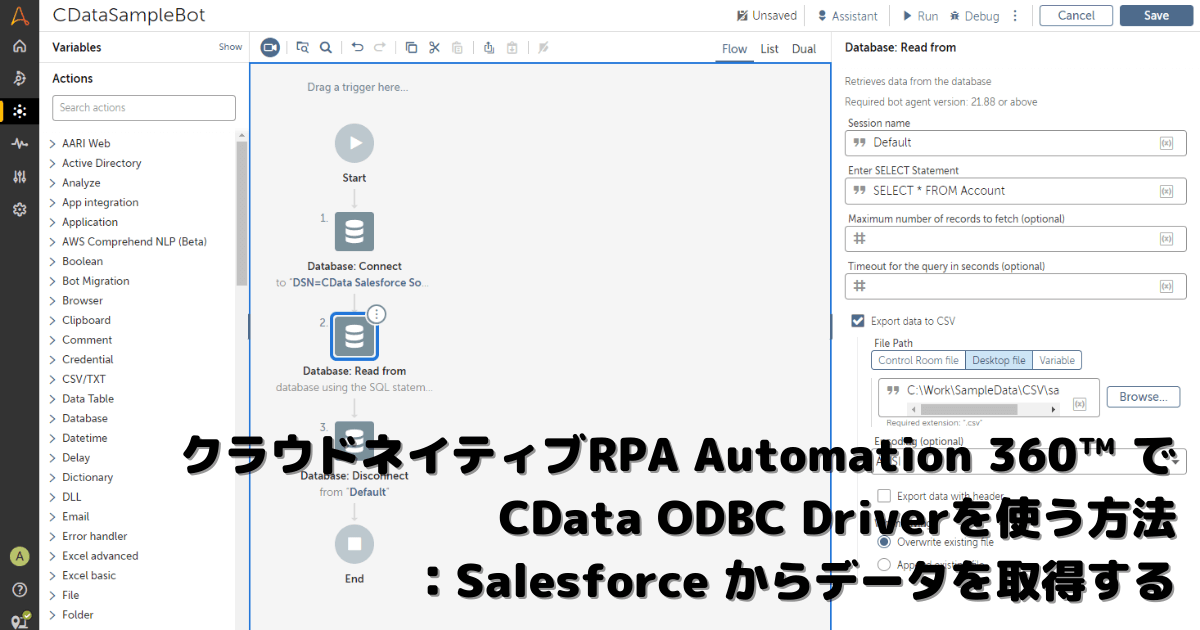Select Overwrite existing file radio option
The height and width of the screenshot is (630, 1200).
pyautogui.click(x=884, y=542)
